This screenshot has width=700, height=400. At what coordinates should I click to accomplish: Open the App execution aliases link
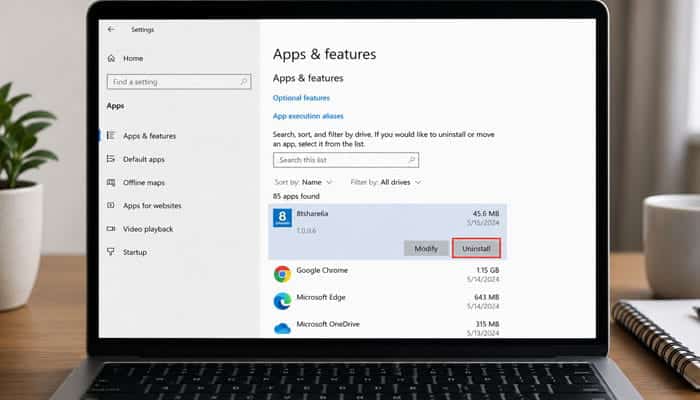pos(308,116)
